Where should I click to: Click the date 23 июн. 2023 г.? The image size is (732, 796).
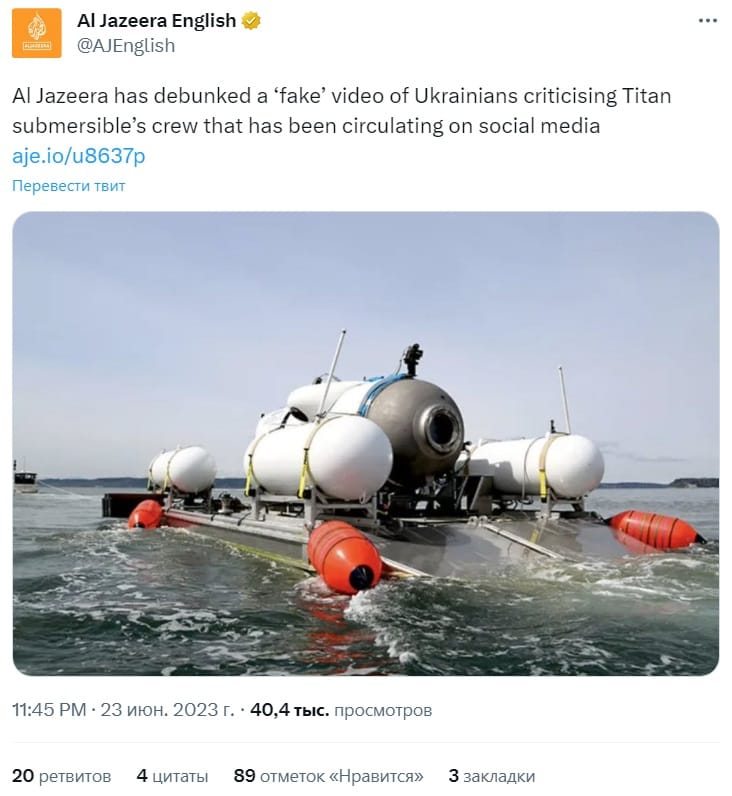pyautogui.click(x=167, y=710)
